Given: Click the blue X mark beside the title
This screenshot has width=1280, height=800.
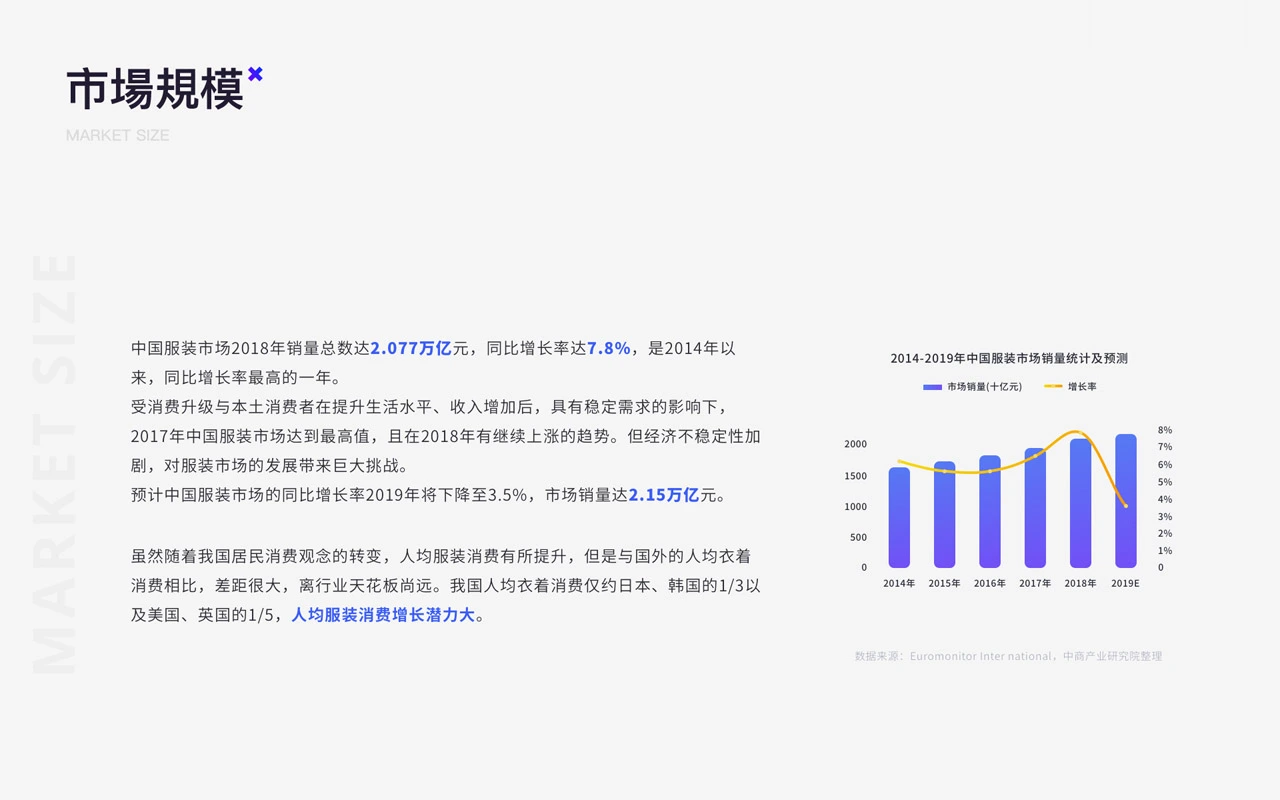Looking at the screenshot, I should [255, 74].
